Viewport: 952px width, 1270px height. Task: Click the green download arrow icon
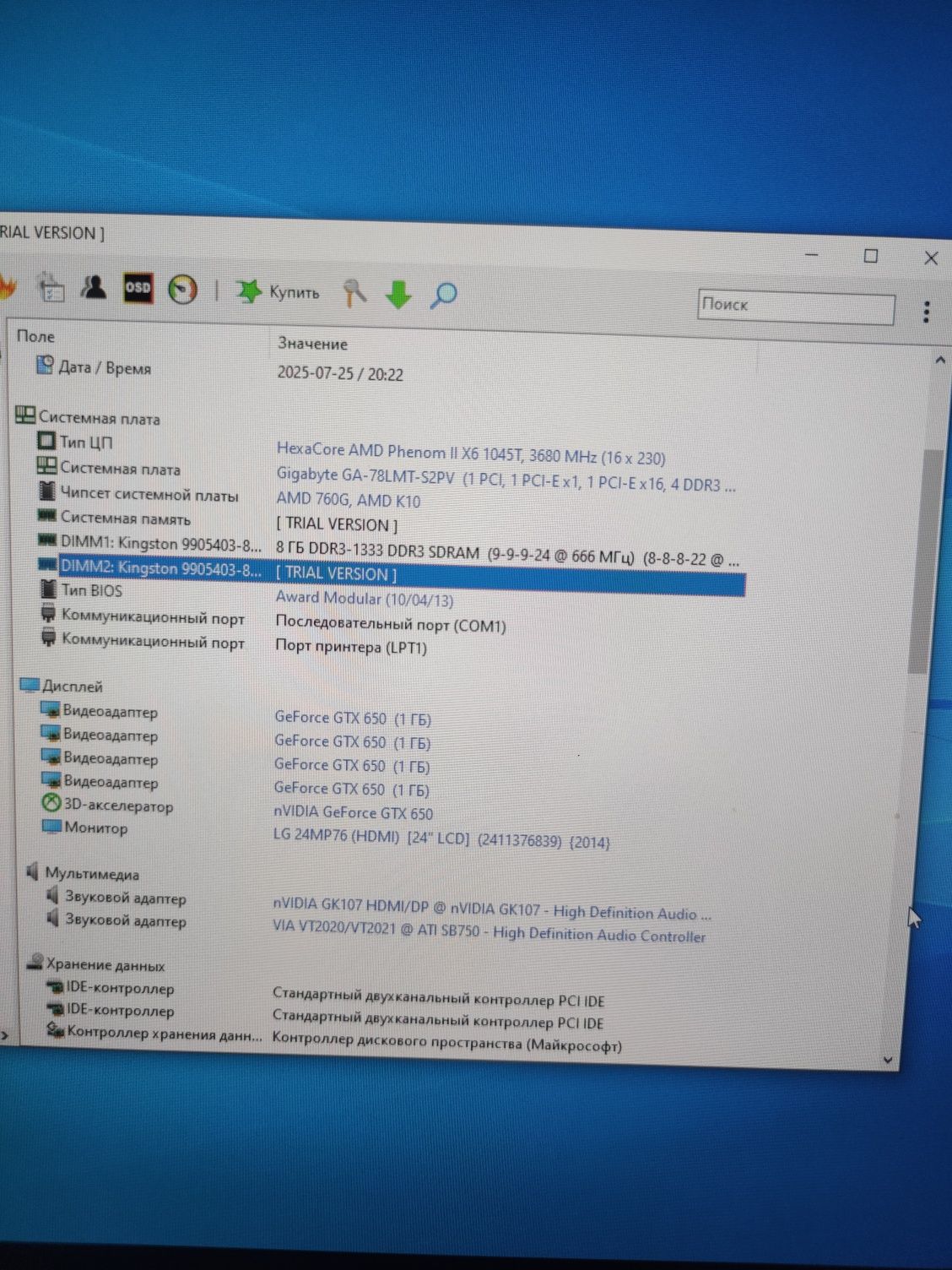point(398,295)
